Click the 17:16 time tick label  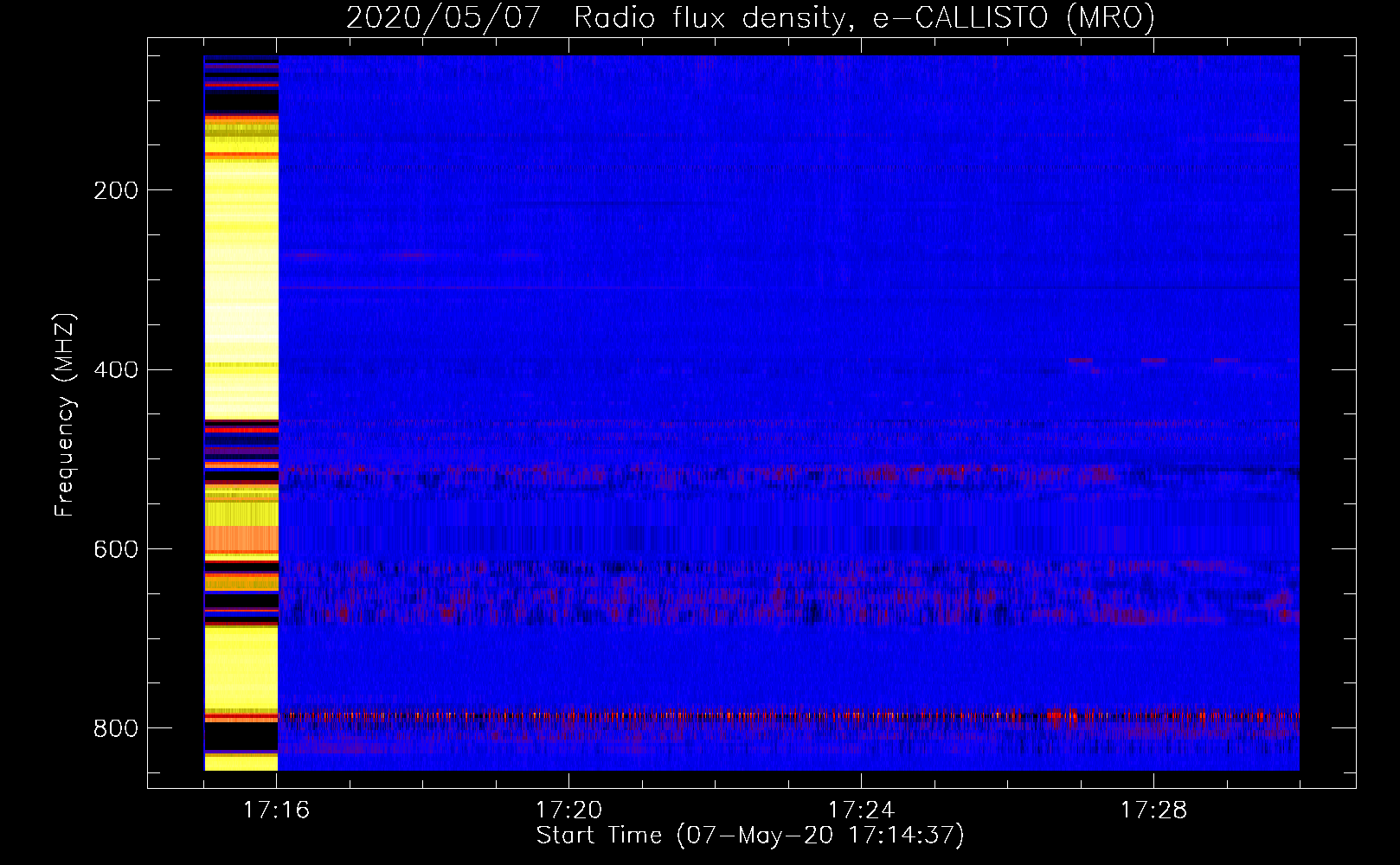pos(276,811)
